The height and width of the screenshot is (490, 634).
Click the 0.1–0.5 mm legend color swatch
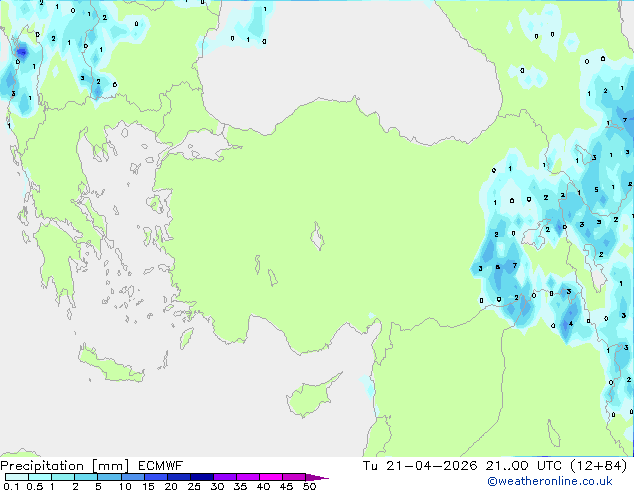pyautogui.click(x=17, y=477)
